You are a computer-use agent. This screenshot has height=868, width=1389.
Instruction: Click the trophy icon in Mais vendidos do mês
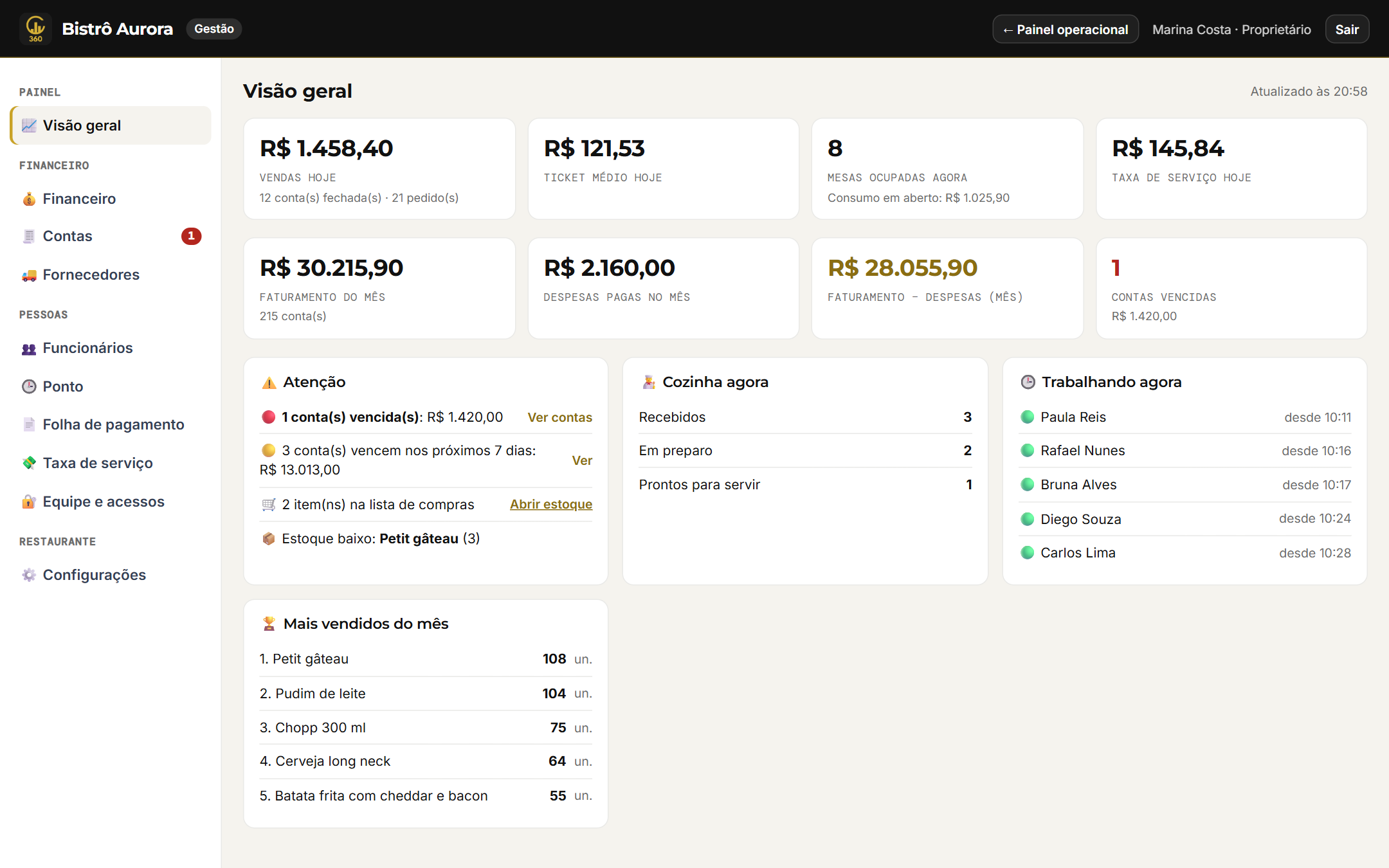[x=269, y=624]
